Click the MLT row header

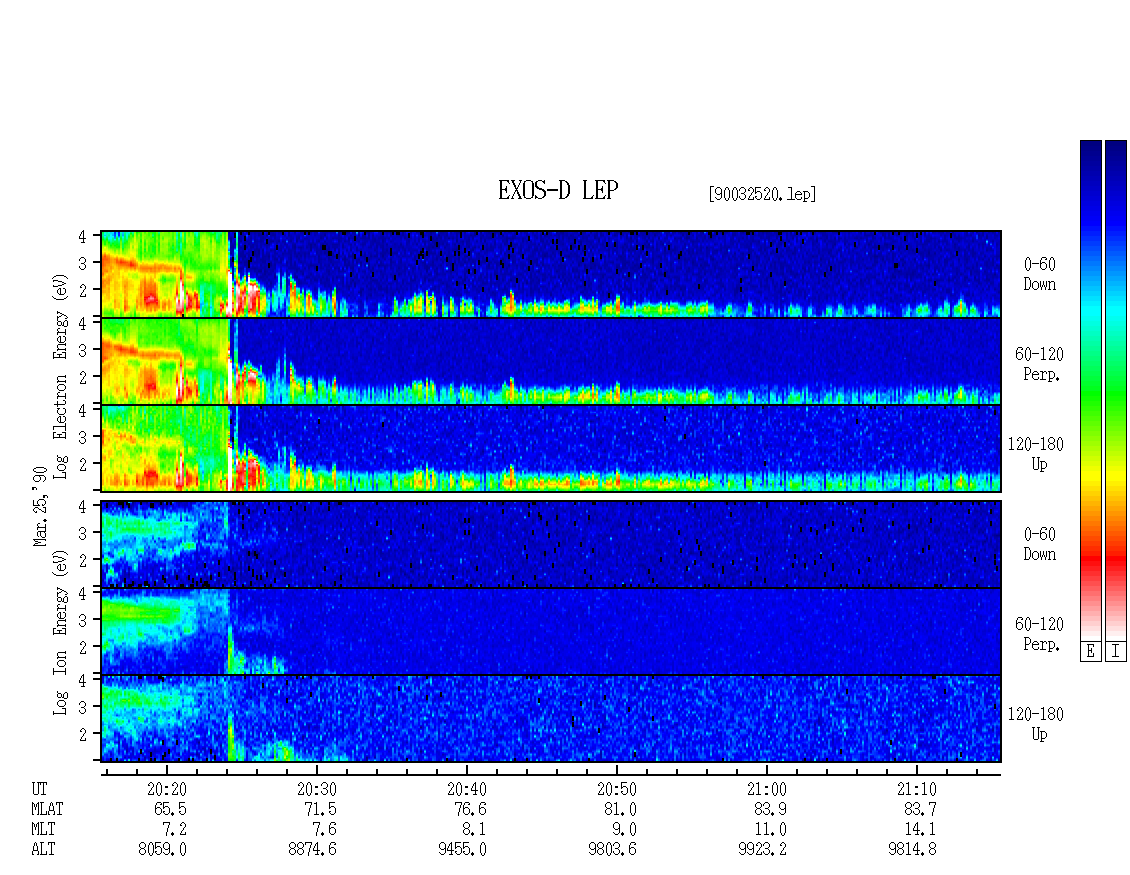[x=43, y=830]
